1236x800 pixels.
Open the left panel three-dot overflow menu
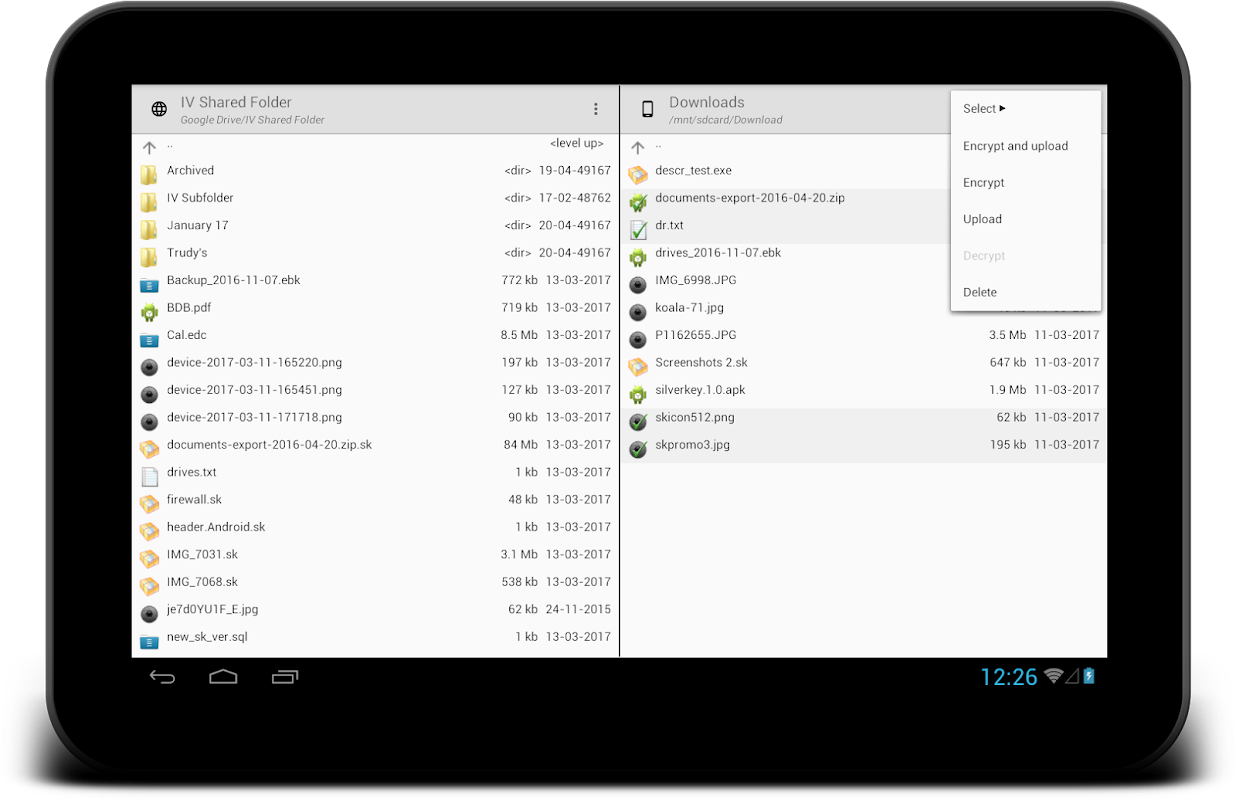pos(596,109)
